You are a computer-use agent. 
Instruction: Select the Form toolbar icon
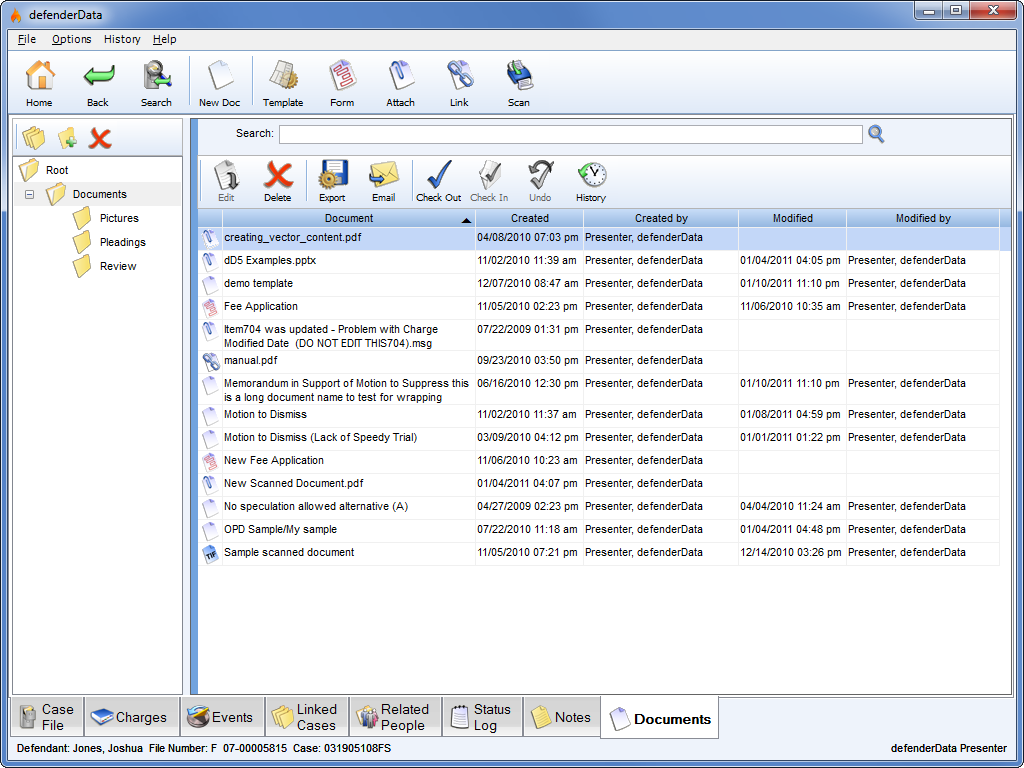[342, 76]
